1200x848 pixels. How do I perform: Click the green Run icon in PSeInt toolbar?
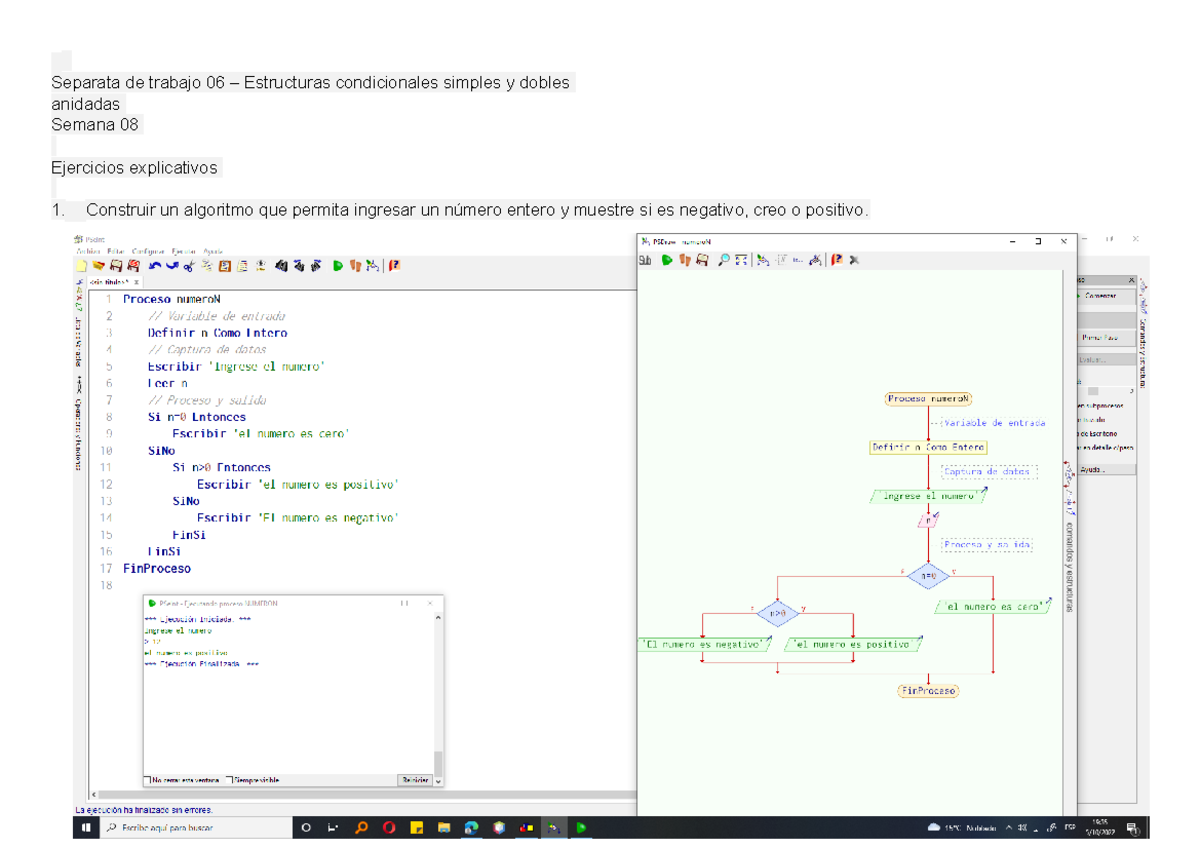(x=338, y=266)
